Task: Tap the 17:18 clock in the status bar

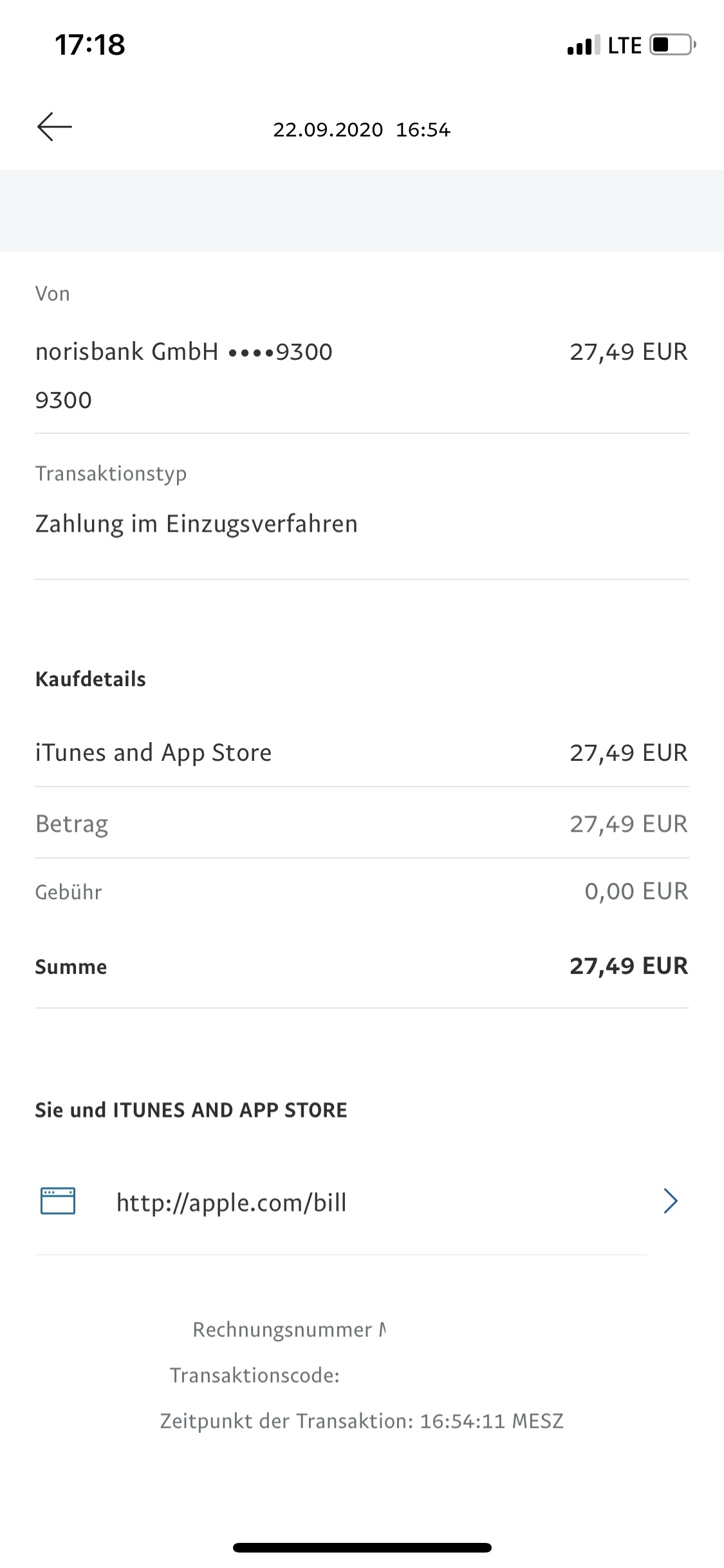Action: click(90, 45)
